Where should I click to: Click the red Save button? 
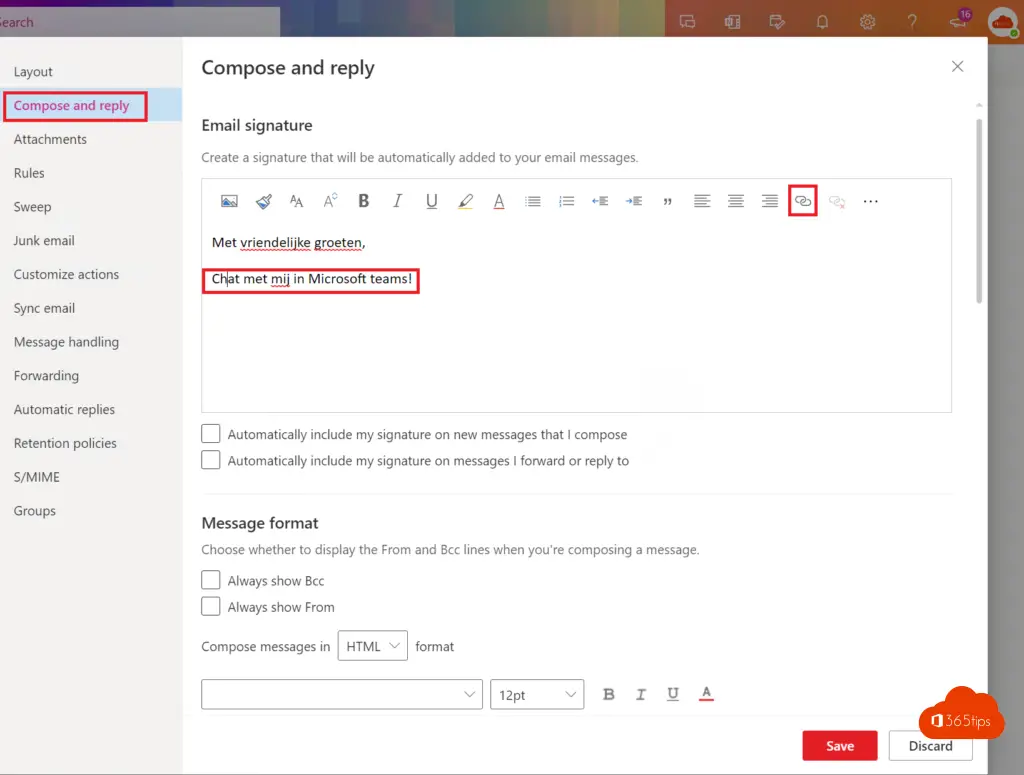[839, 746]
